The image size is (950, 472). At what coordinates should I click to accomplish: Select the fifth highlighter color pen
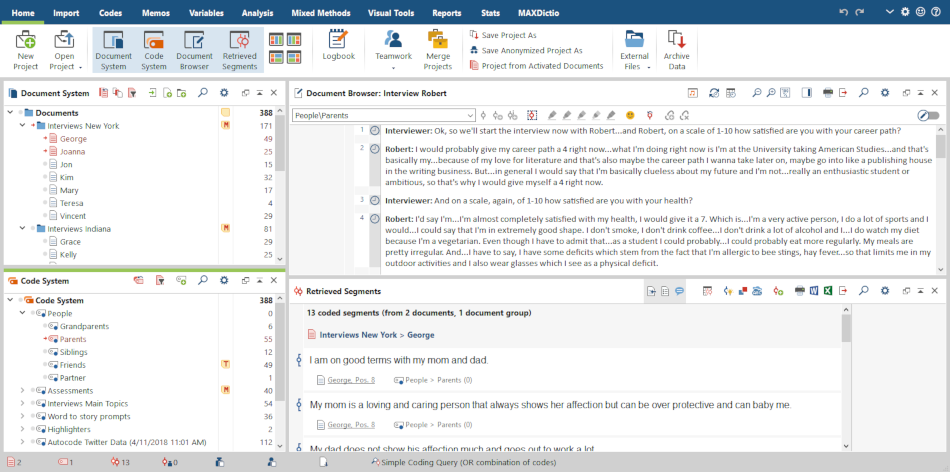(611, 115)
